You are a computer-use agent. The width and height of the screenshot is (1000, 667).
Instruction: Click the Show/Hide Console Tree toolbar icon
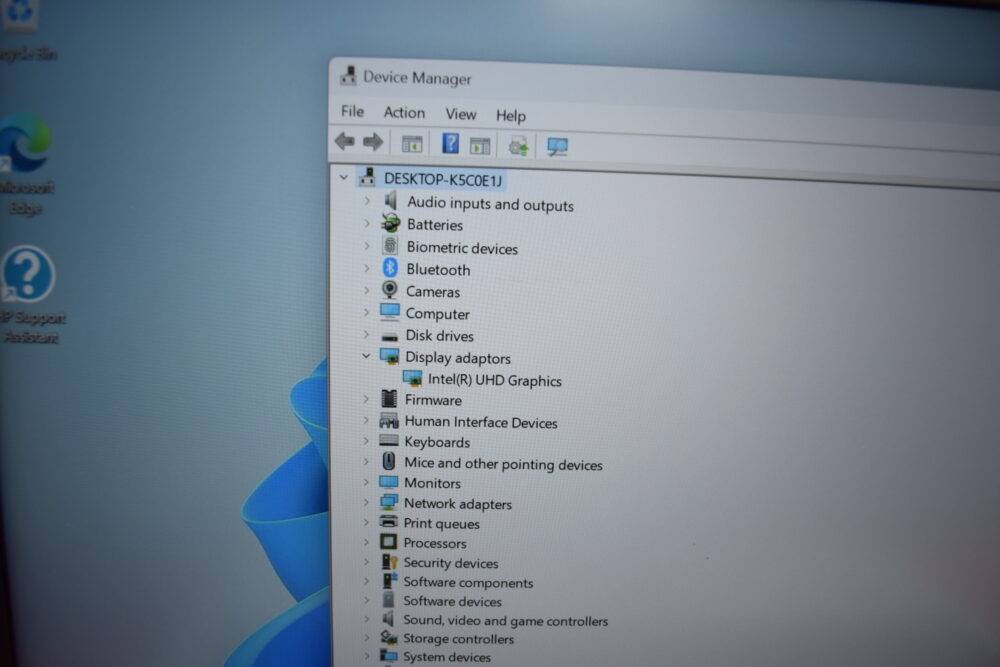tap(412, 144)
